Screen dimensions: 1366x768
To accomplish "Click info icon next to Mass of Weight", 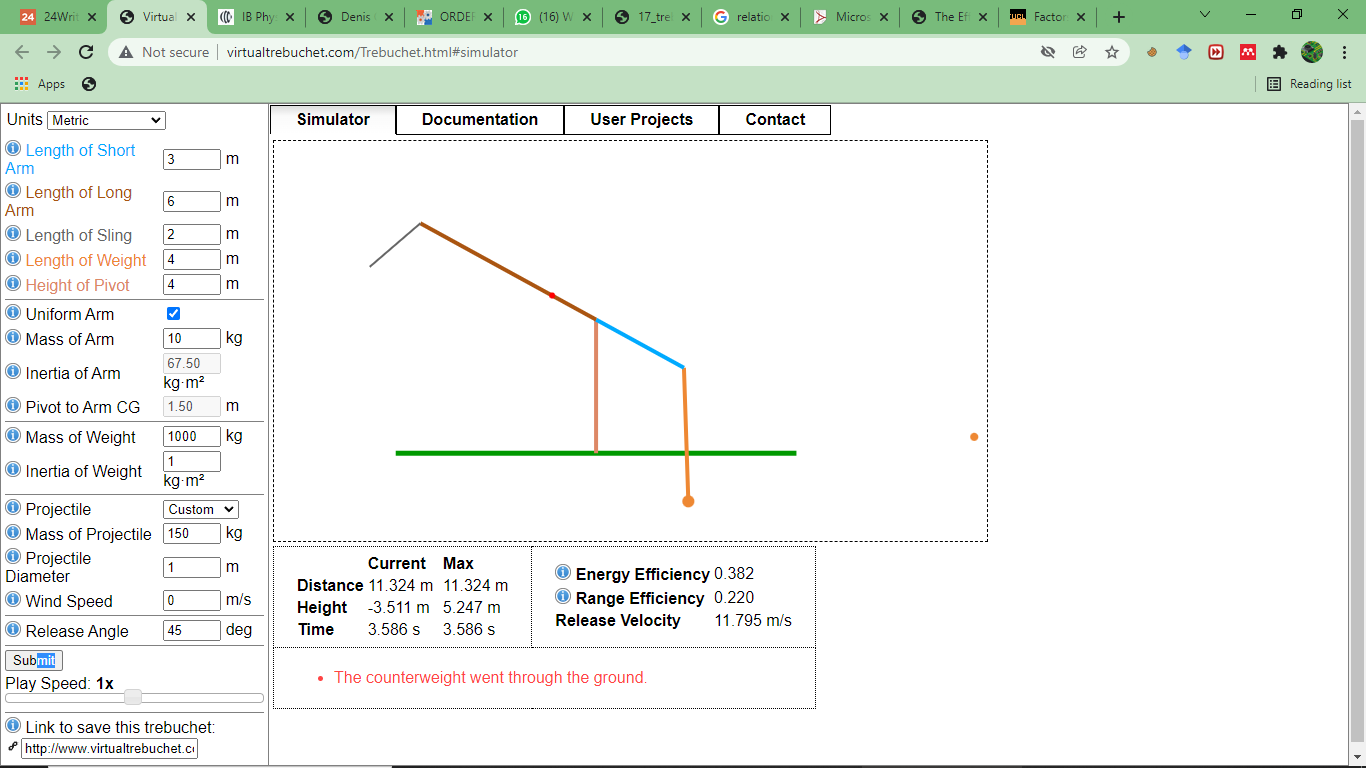I will coord(13,436).
